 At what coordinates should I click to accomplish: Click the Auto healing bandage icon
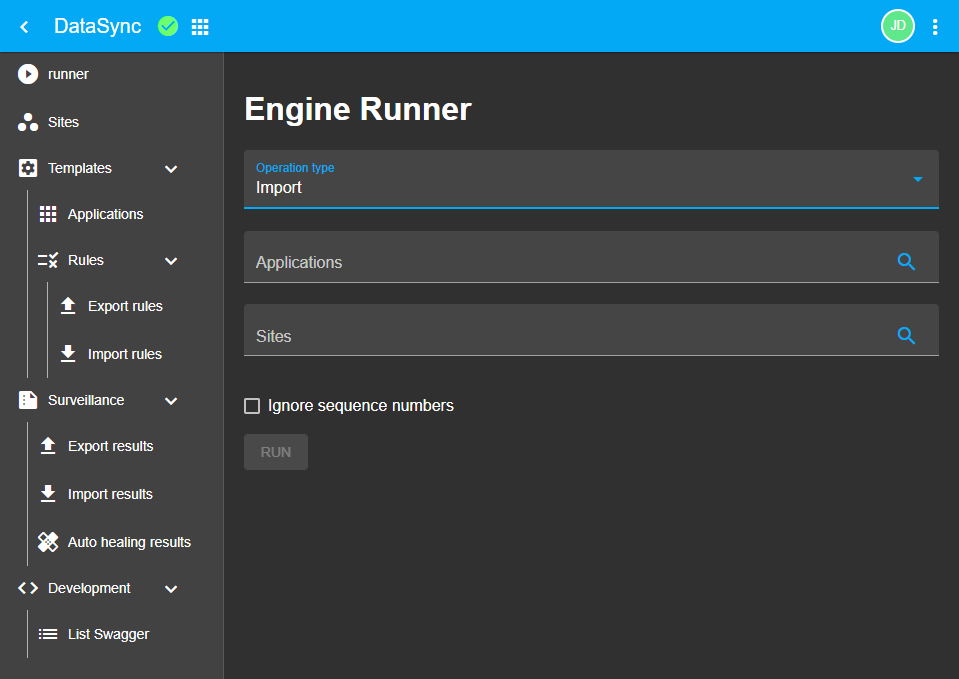tap(48, 542)
